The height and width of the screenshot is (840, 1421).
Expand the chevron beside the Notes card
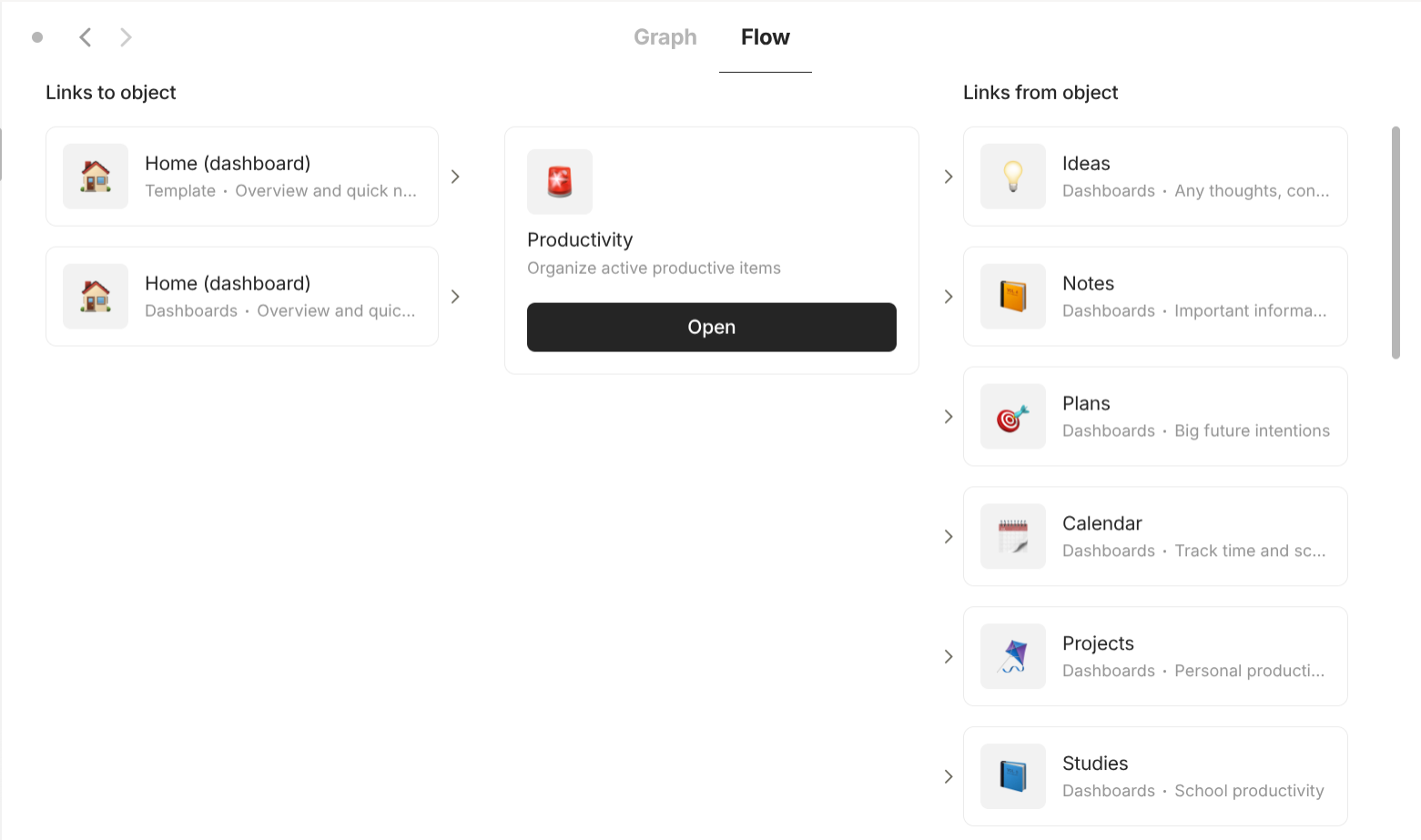click(x=949, y=297)
